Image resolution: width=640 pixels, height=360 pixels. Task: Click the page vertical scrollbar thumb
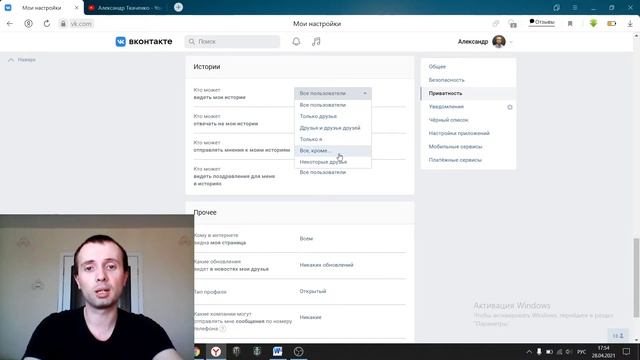636,278
